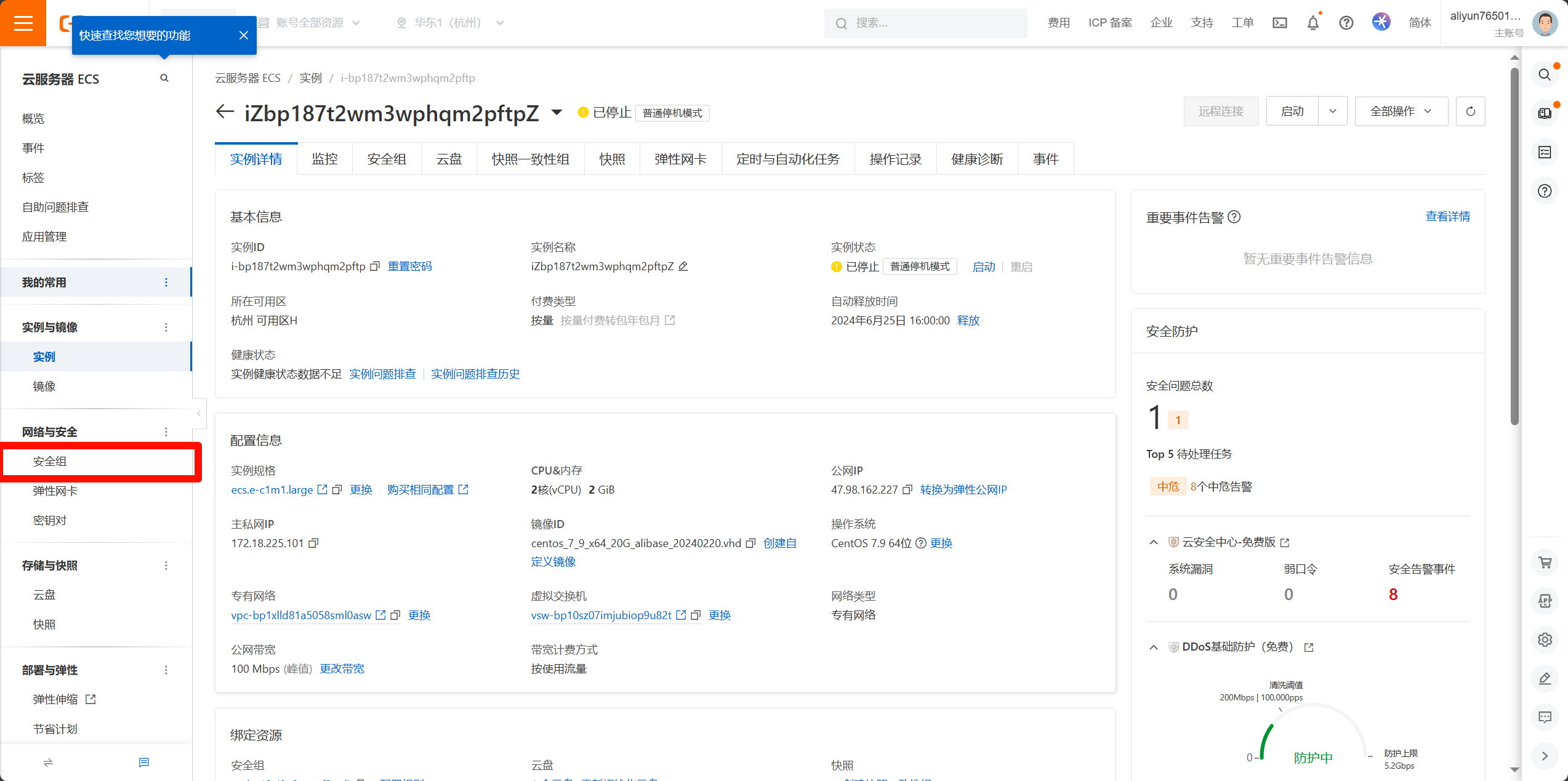
Task: Copy the private IP 172.18.225.101
Action: click(313, 543)
